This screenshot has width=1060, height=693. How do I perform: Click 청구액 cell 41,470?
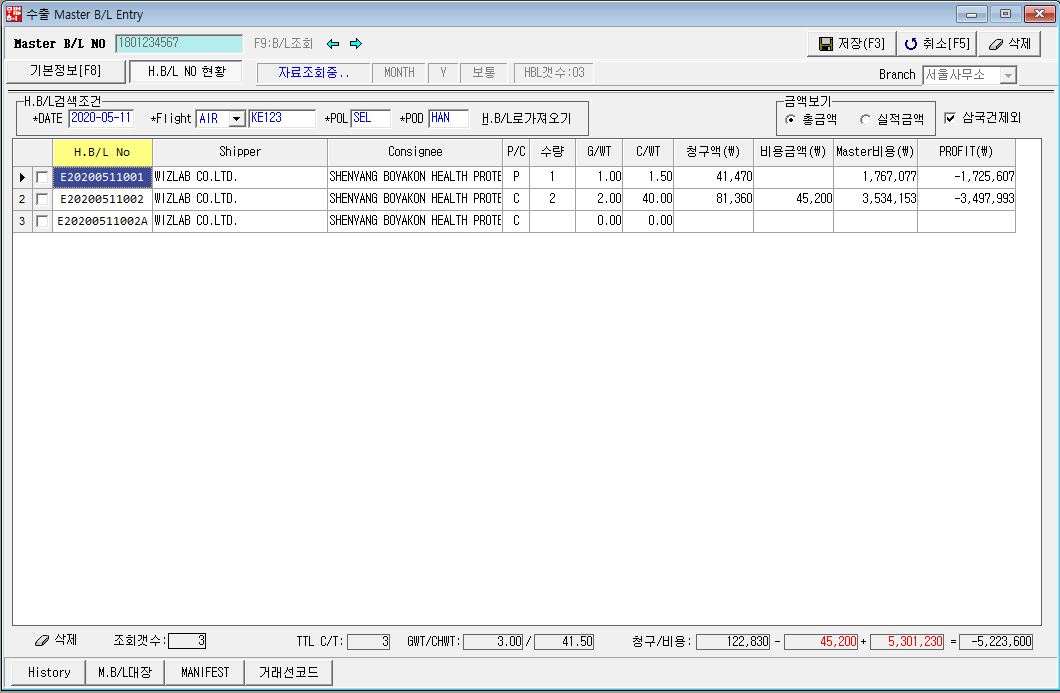[713, 177]
